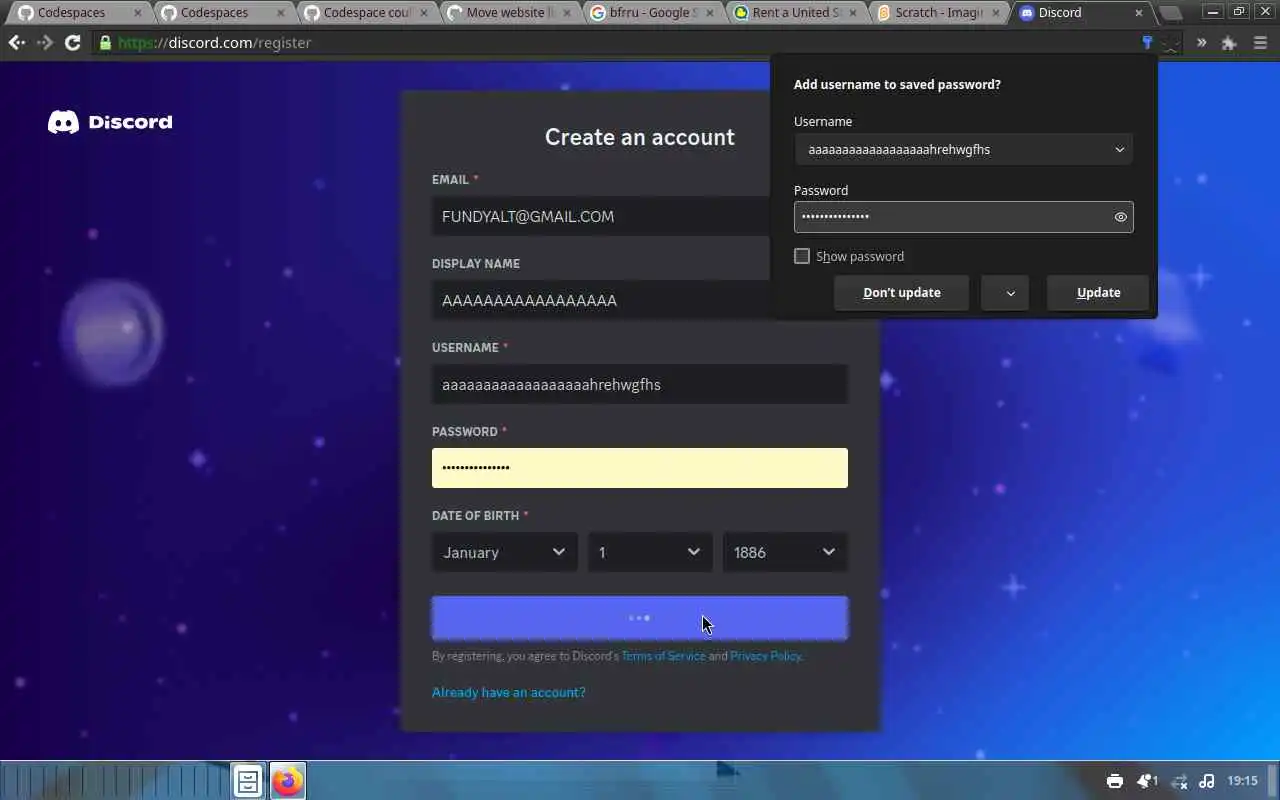1280x800 pixels.
Task: Open the Terms of Service link
Action: coord(663,656)
